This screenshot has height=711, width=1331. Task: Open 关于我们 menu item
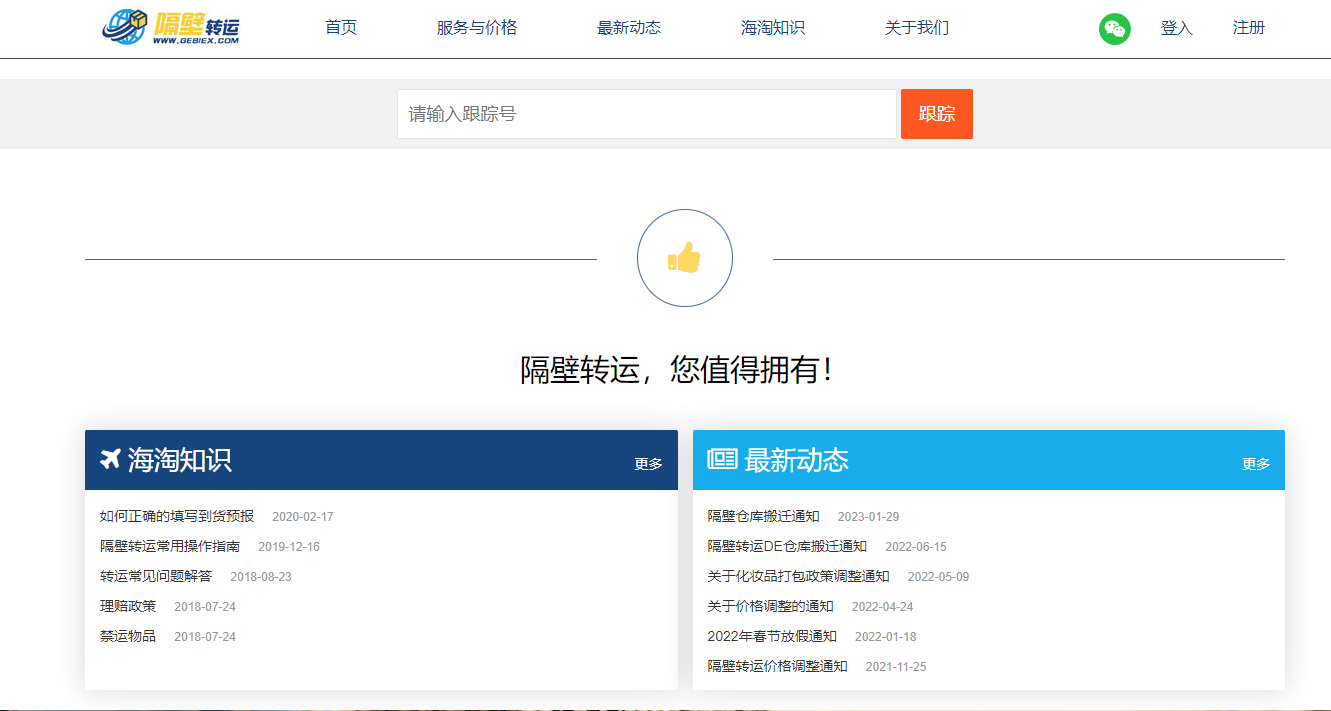(x=917, y=28)
